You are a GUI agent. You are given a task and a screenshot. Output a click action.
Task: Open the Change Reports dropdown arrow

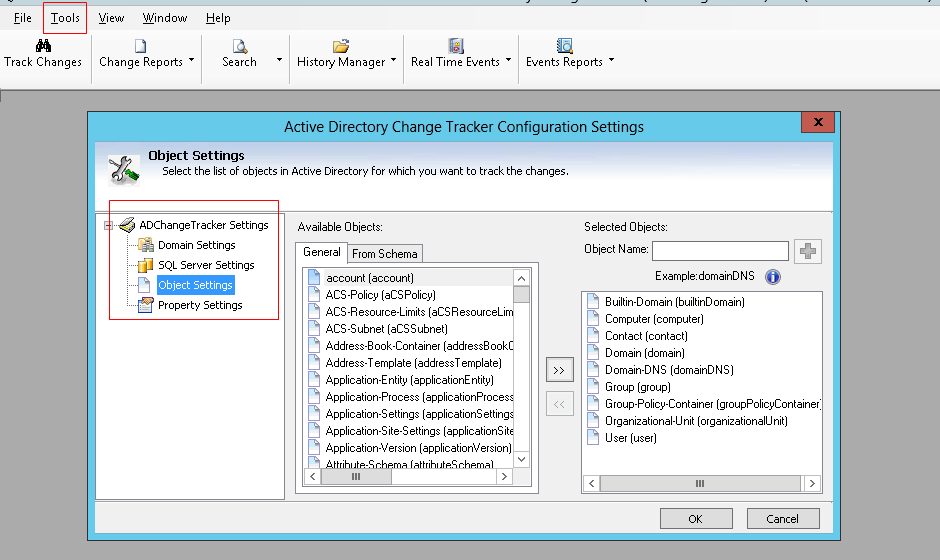point(191,60)
